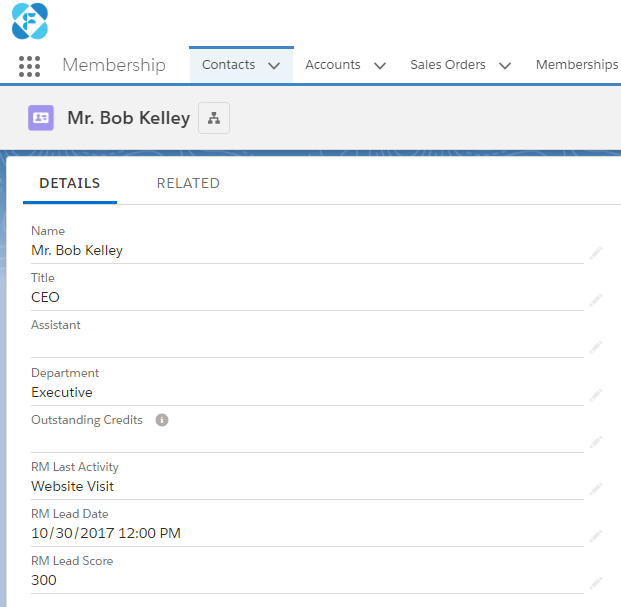Click the RM Last Activity label
Screen dimensions: 621x607
75,467
